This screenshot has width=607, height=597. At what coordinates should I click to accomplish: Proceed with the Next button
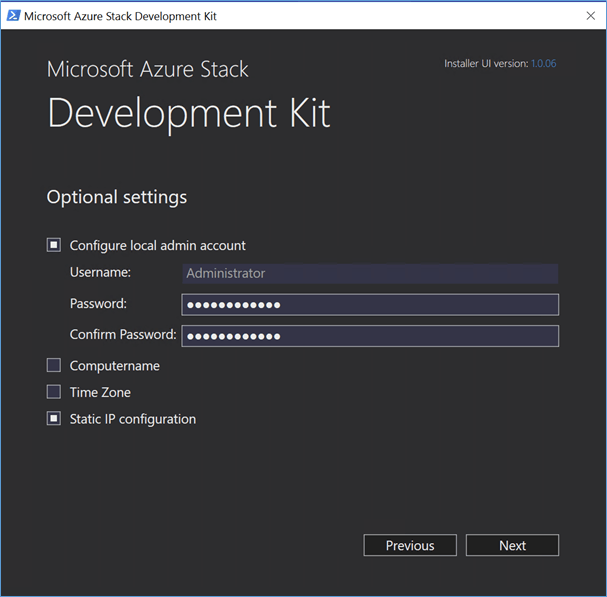point(512,545)
